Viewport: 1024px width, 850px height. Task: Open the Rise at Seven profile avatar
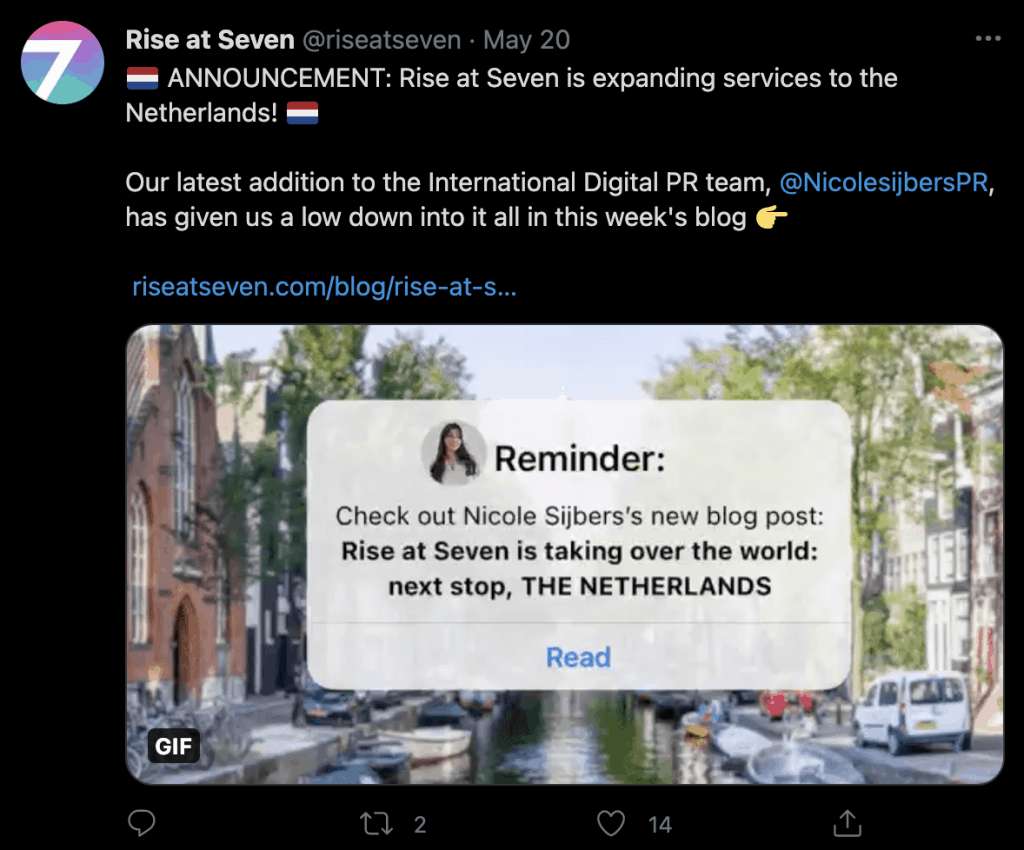(x=63, y=63)
